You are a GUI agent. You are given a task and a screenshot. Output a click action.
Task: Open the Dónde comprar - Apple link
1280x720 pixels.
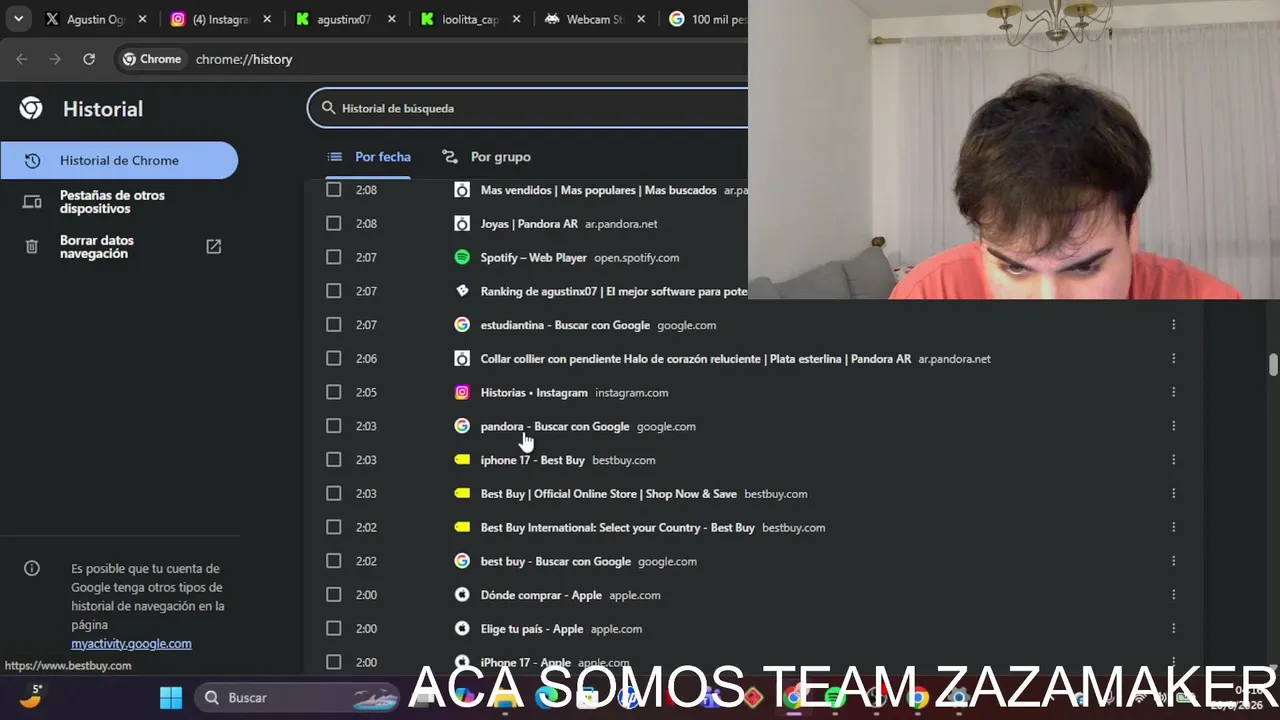tap(541, 595)
